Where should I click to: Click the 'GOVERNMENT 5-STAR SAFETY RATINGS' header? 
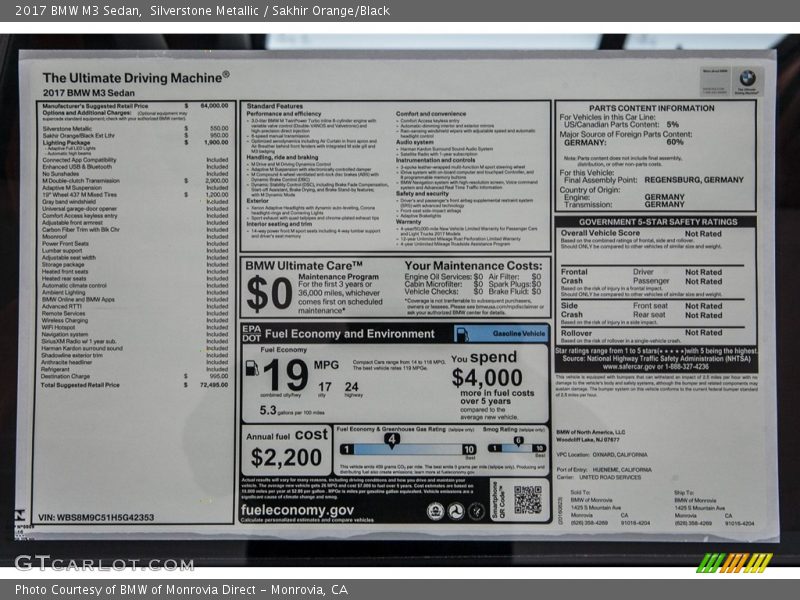pos(658,222)
